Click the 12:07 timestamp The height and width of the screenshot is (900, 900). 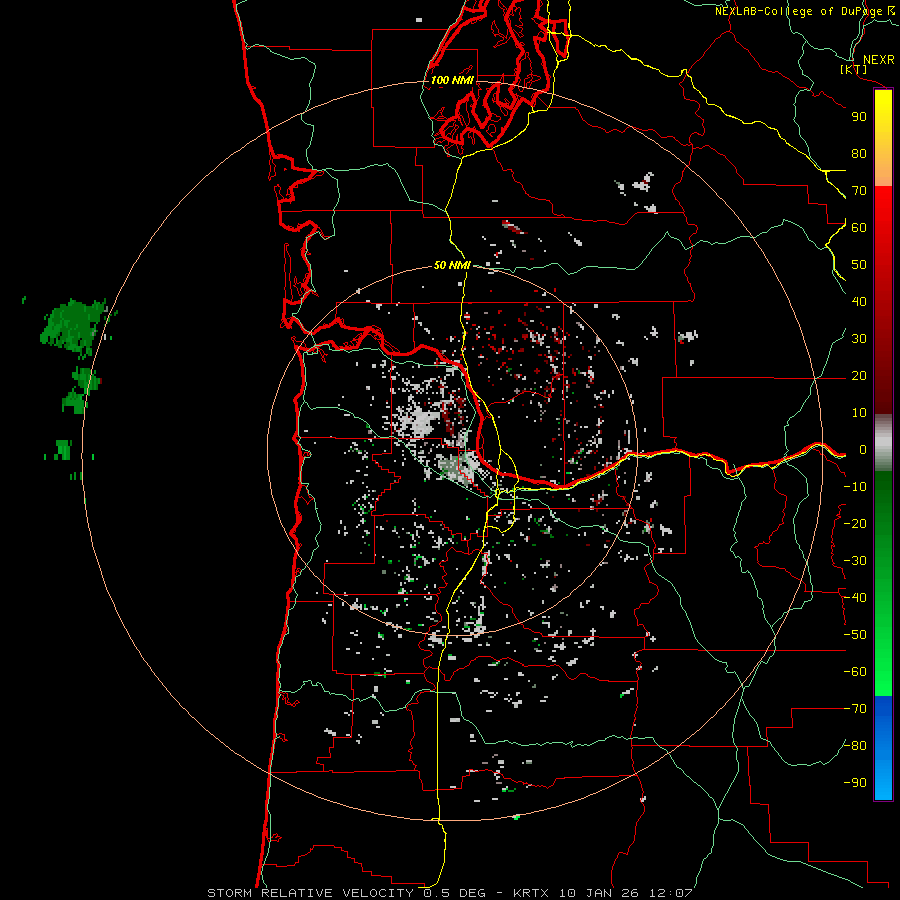point(671,893)
